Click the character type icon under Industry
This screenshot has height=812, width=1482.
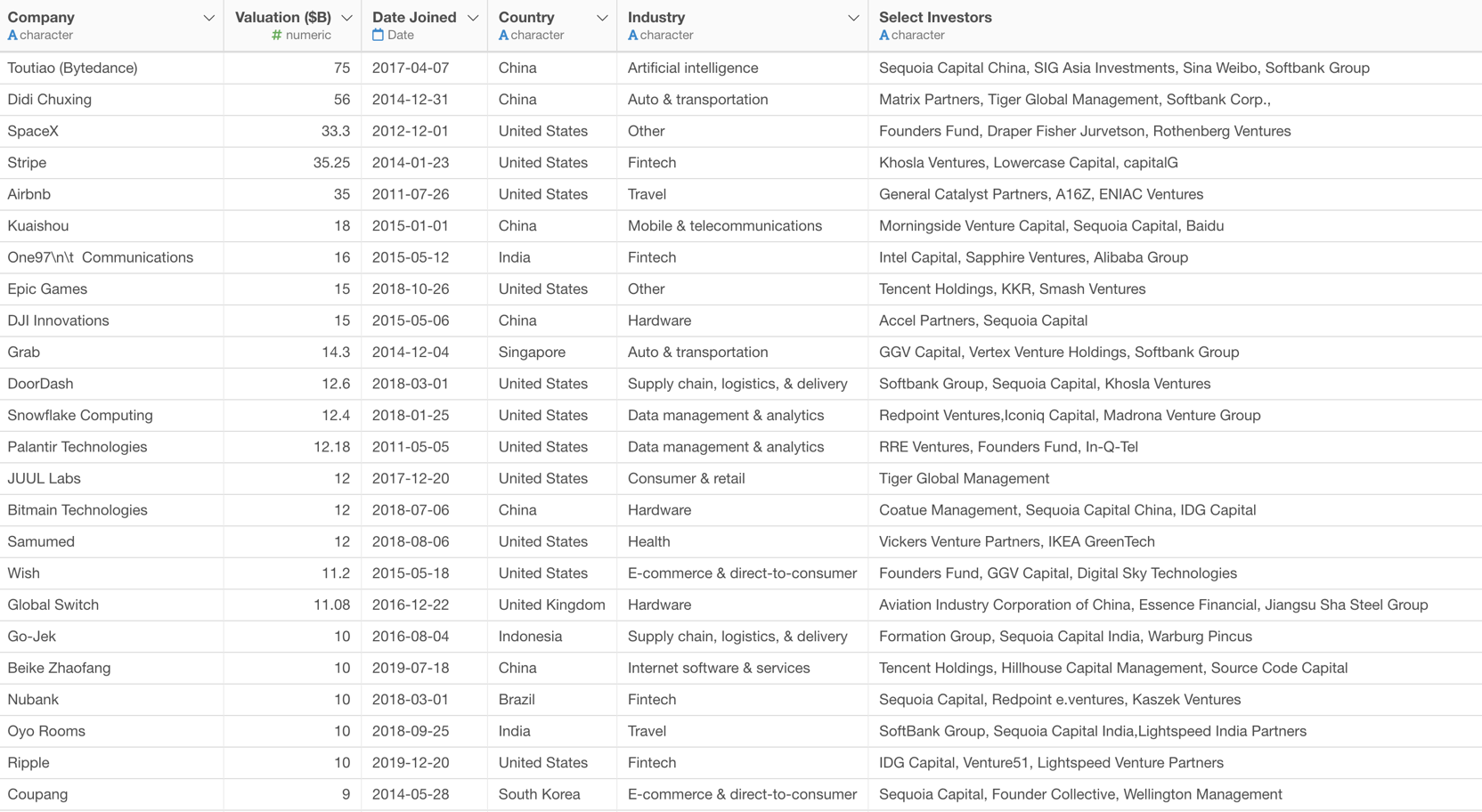632,36
